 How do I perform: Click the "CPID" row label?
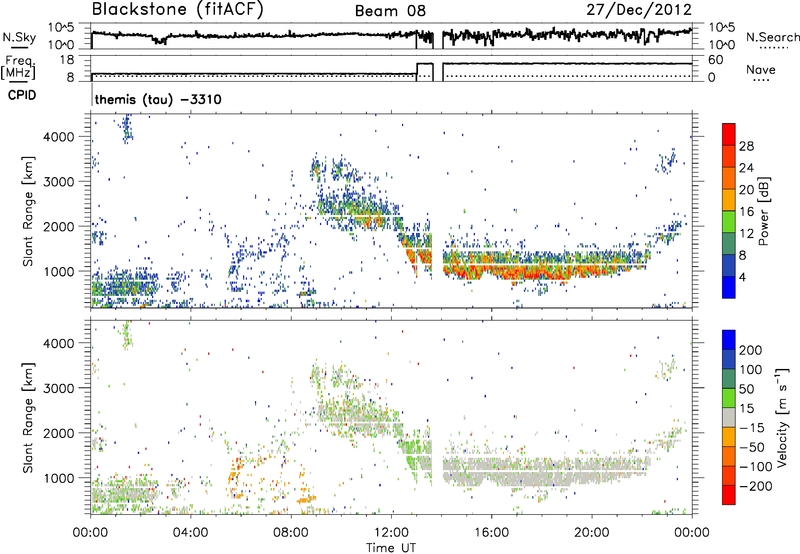pos(22,95)
